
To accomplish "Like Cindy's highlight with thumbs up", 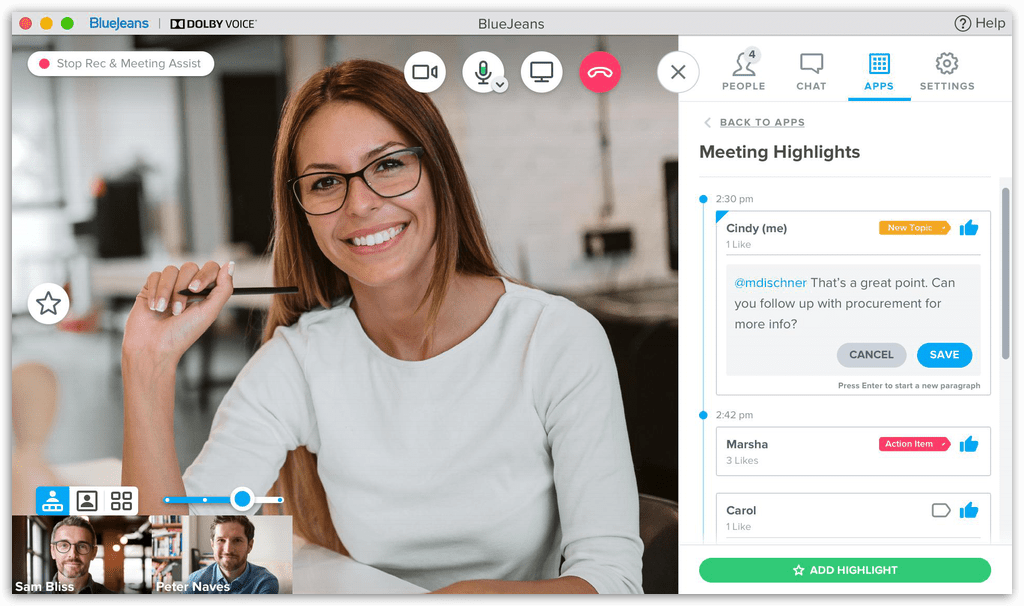I will (x=968, y=228).
